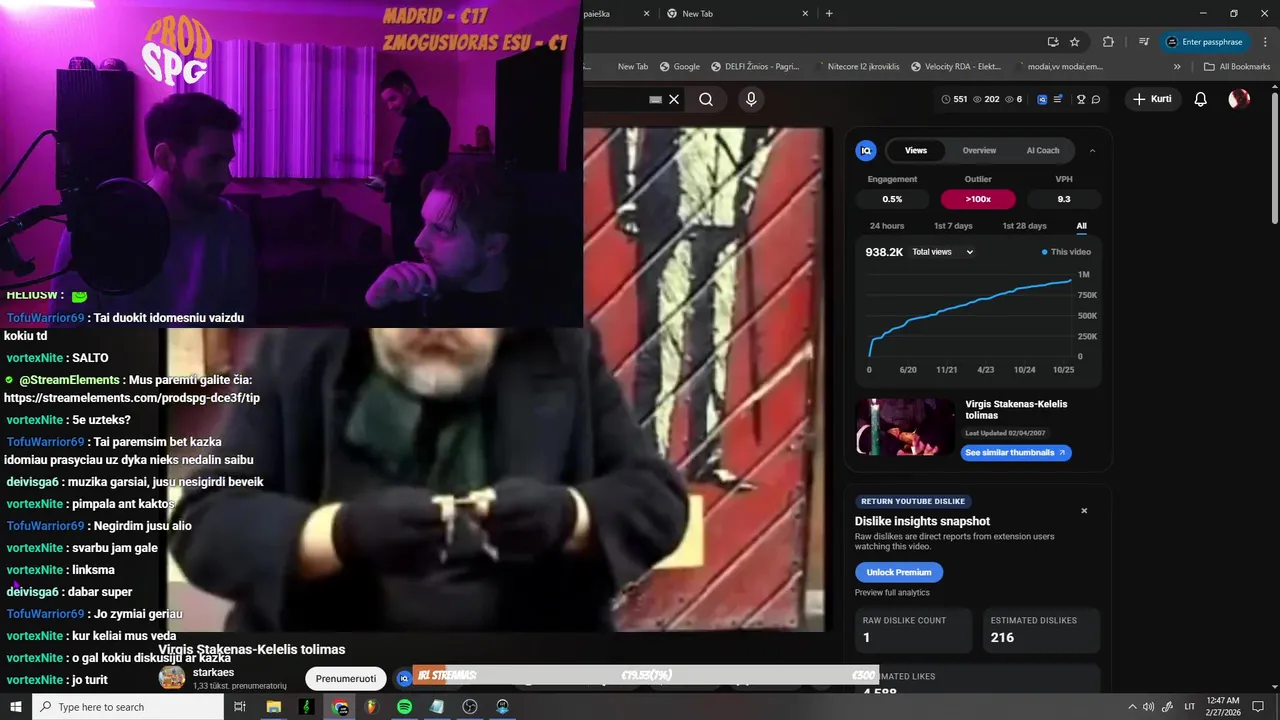Click the clock stat showing 551

click(955, 99)
